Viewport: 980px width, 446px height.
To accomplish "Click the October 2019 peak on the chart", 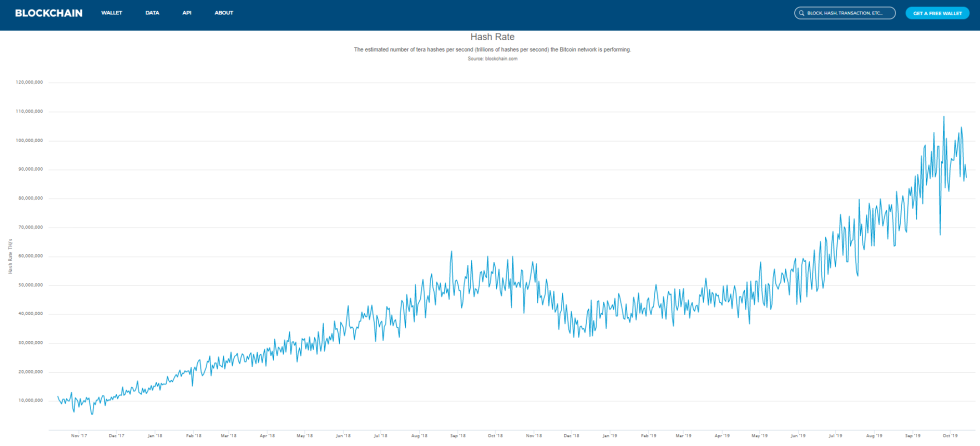I will (x=943, y=118).
